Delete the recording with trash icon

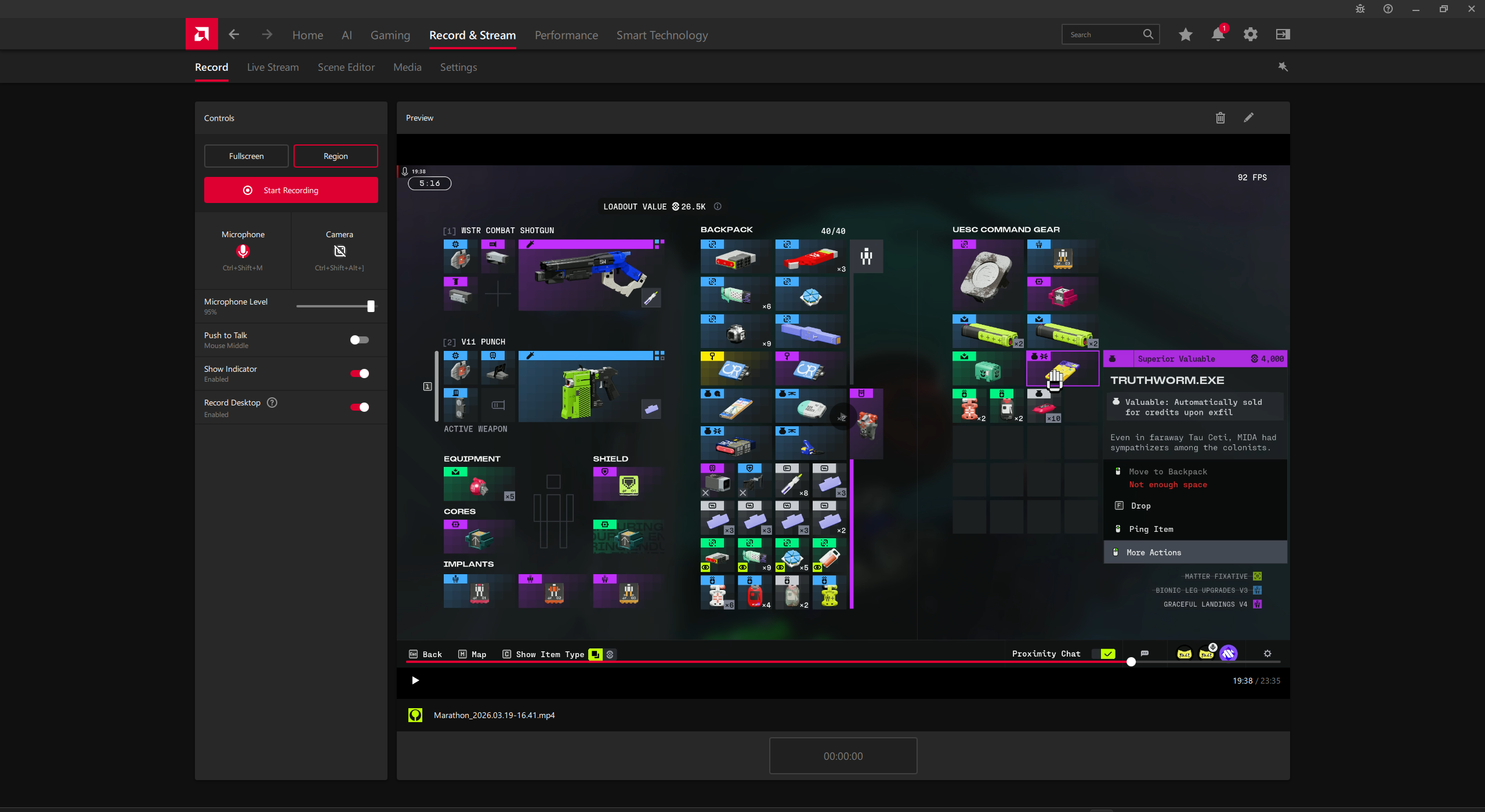coord(1220,118)
